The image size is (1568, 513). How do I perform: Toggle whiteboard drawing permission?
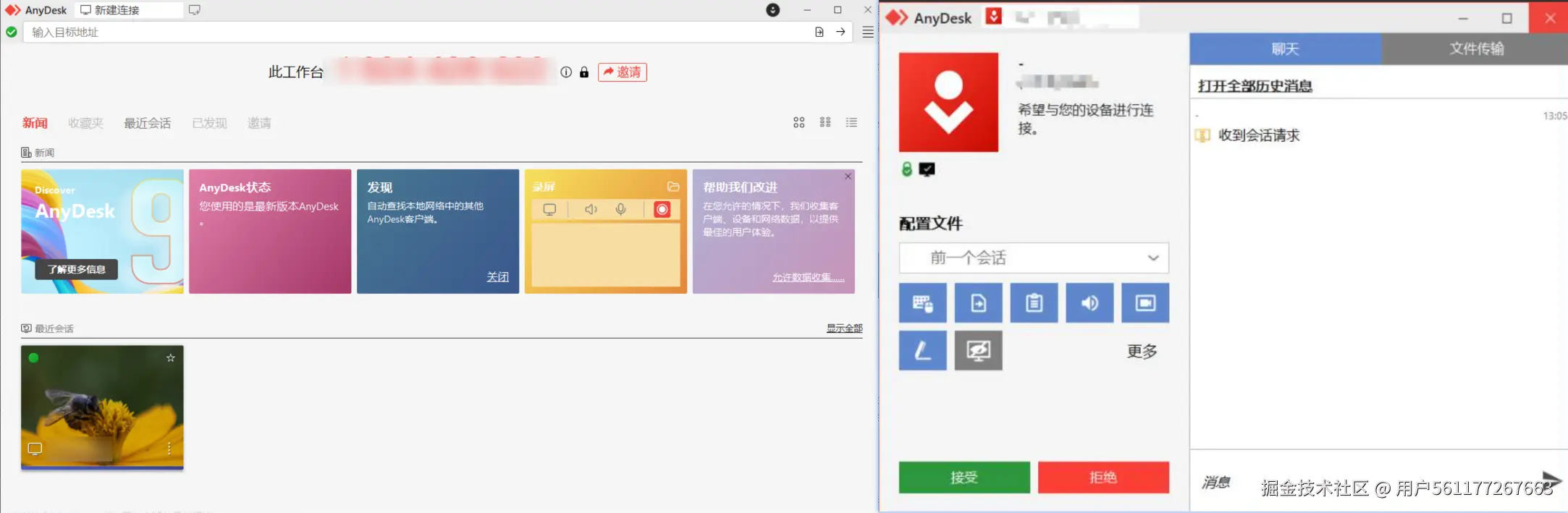pyautogui.click(x=922, y=351)
